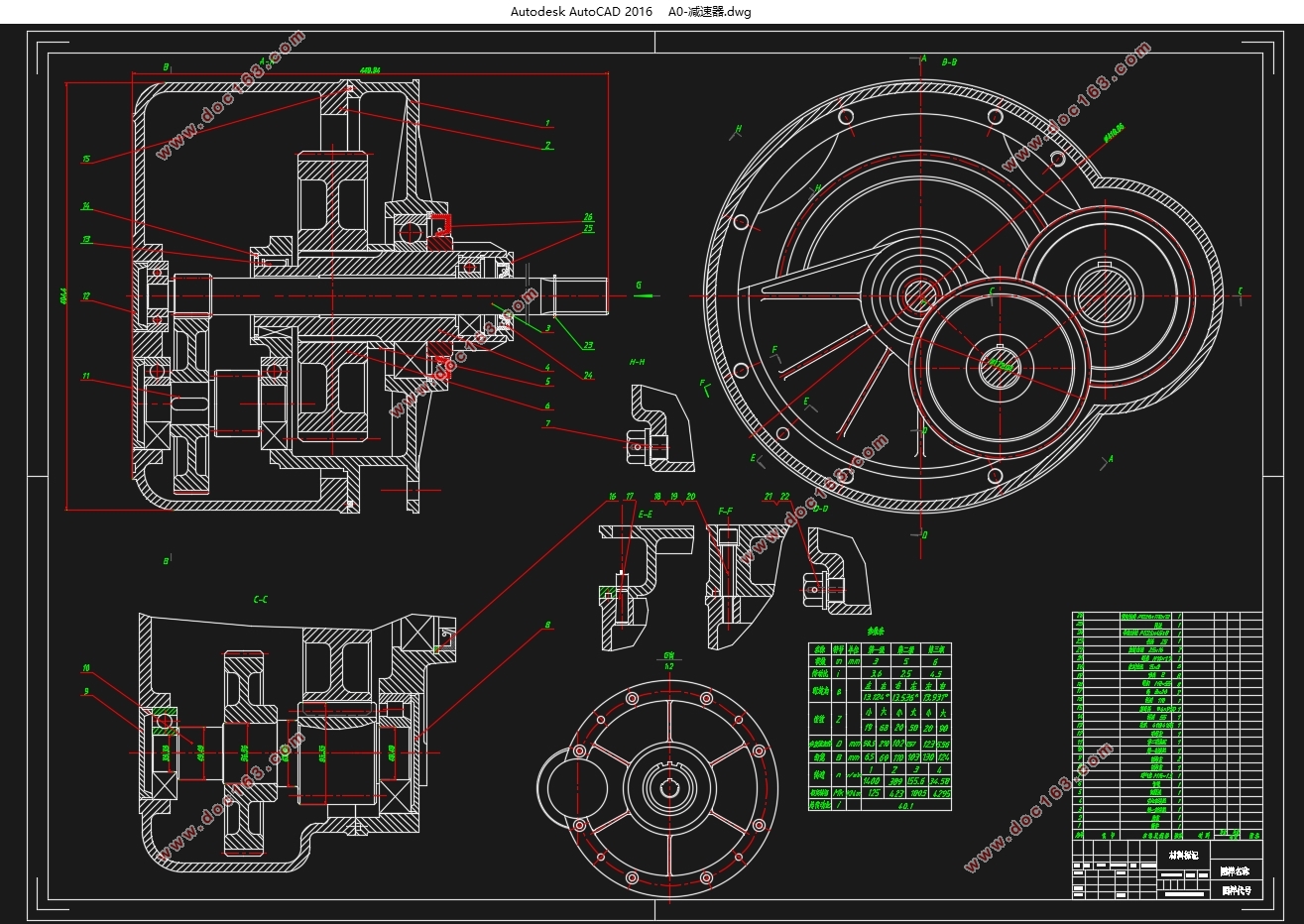Image resolution: width=1304 pixels, height=924 pixels.
Task: Select part balloon number 8
Action: tap(546, 626)
